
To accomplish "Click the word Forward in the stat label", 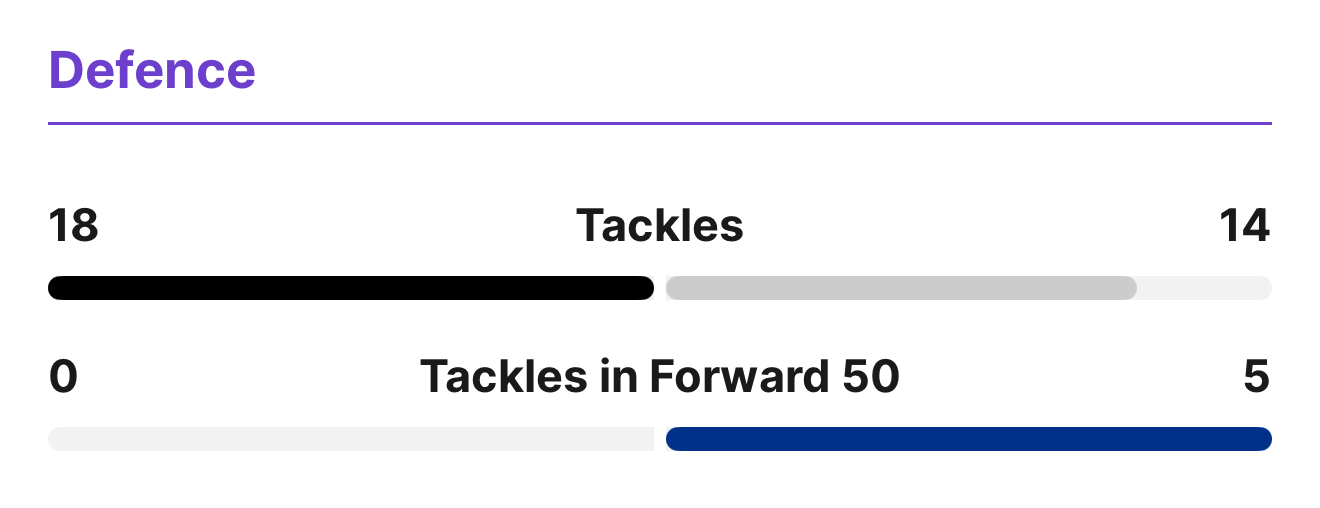I will point(739,377).
